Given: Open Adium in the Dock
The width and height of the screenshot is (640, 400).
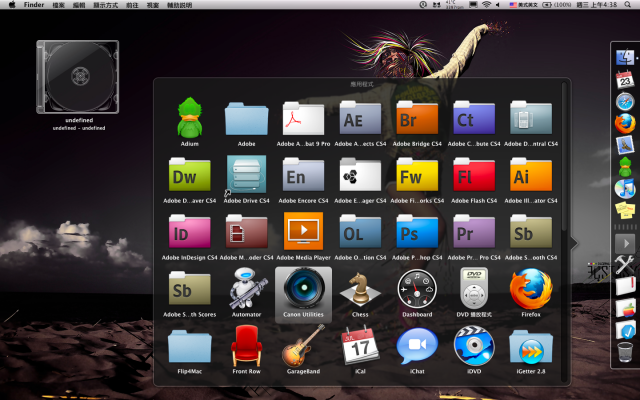Looking at the screenshot, I should pos(625,167).
